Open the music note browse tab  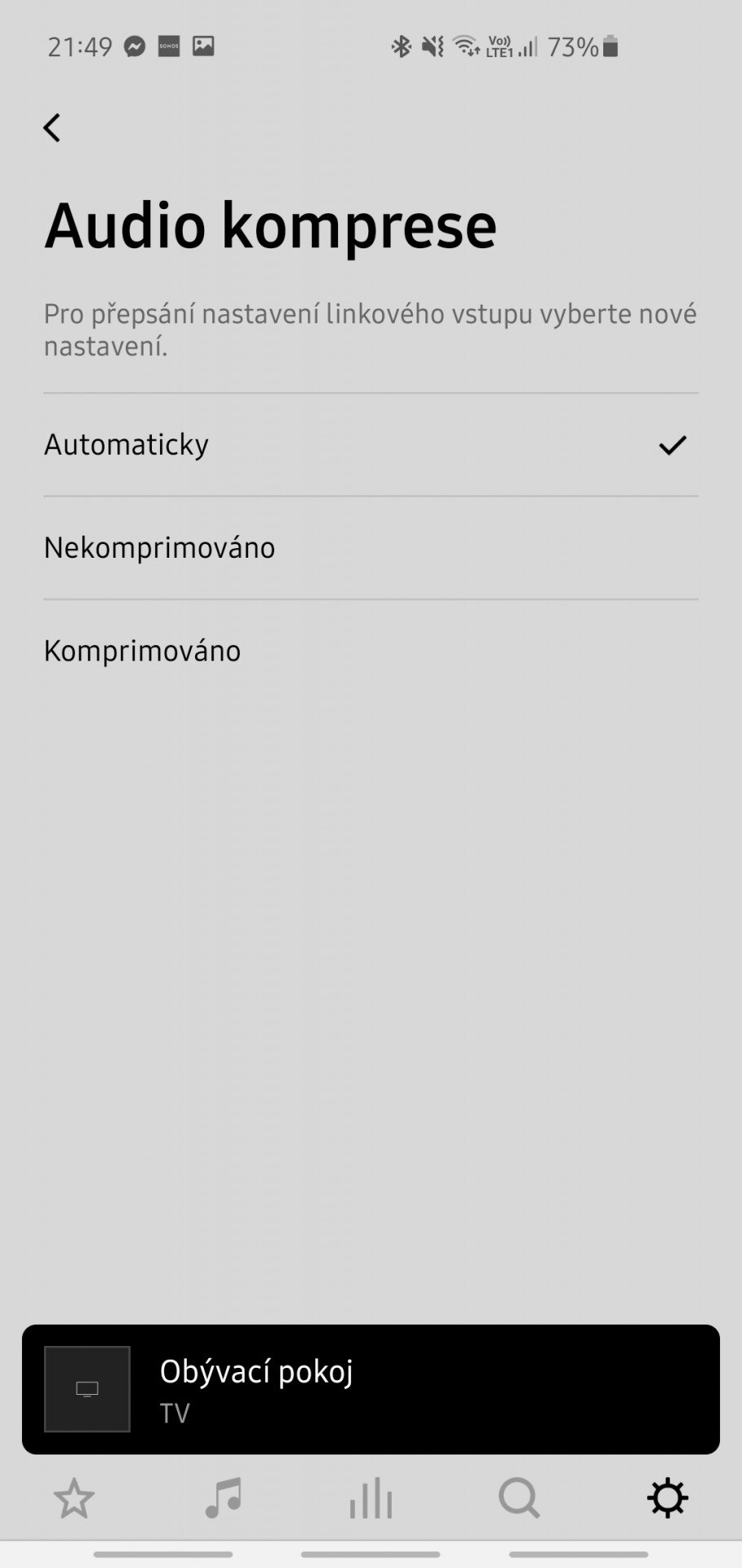point(223,1499)
